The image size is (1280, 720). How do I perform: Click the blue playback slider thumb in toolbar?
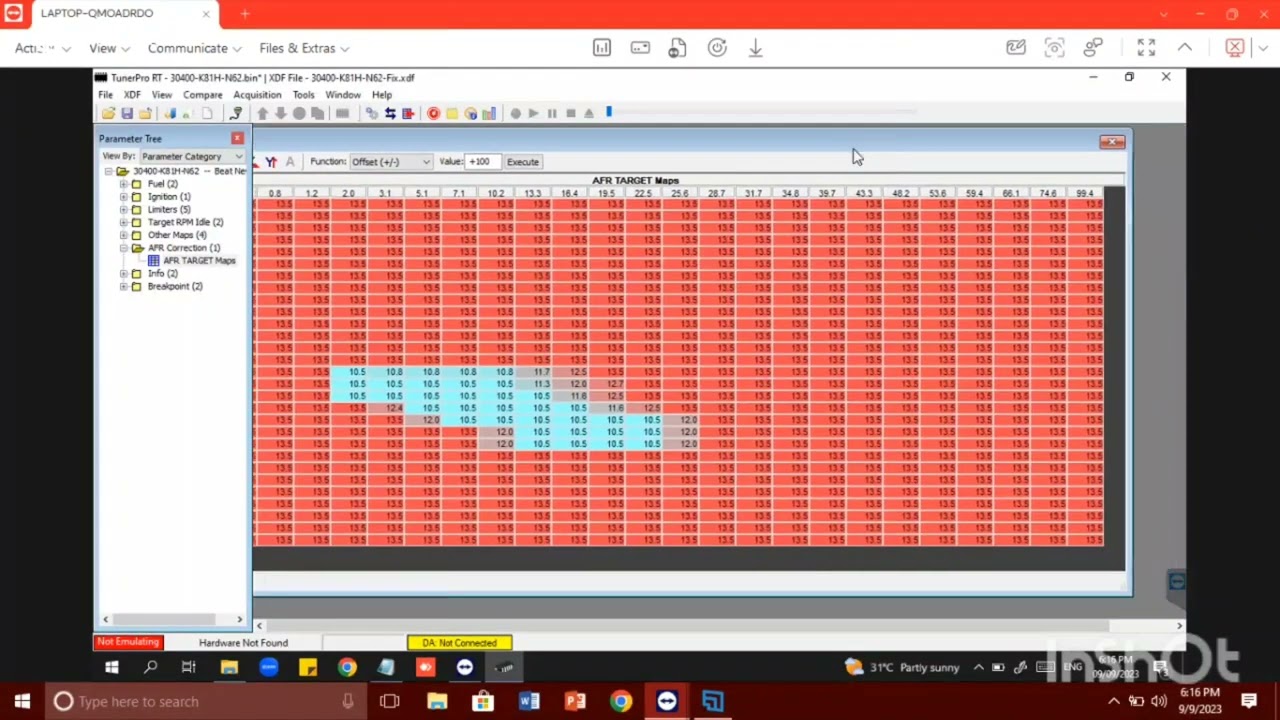click(x=609, y=112)
